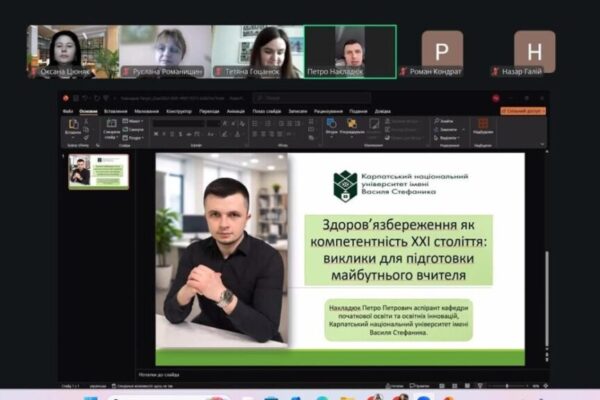Open the File (Файл) menu tab
600x400 pixels.
[x=67, y=111]
